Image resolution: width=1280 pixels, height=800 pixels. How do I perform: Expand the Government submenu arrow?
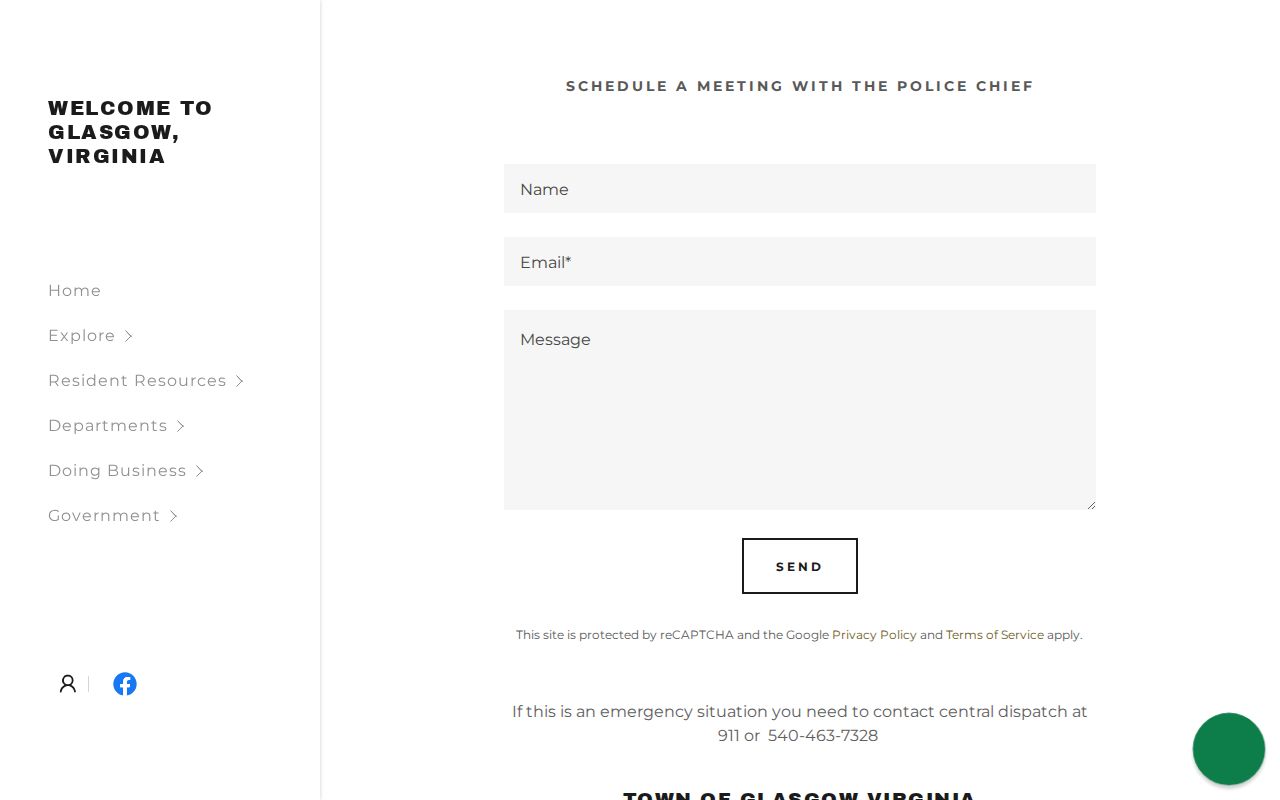(x=173, y=516)
